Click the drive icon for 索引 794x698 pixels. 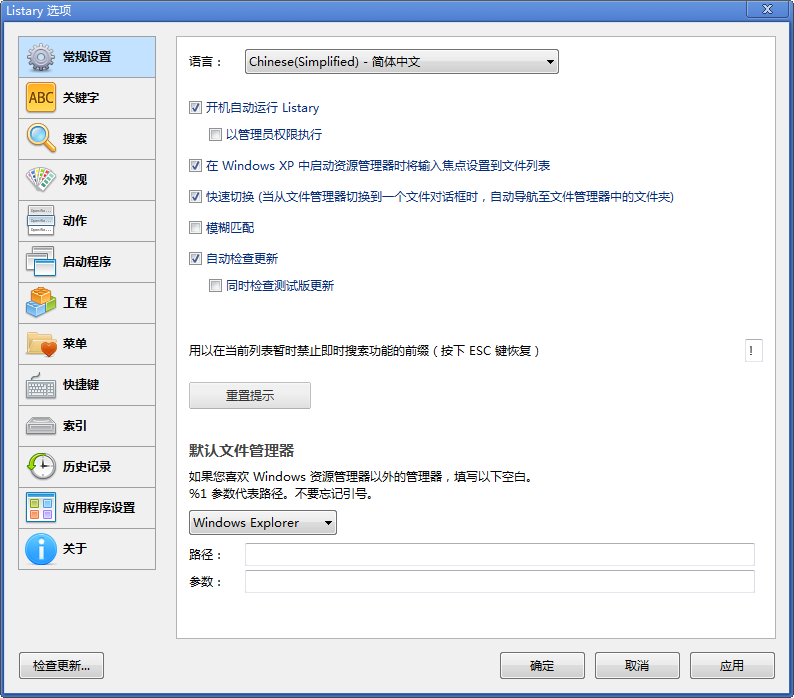pos(41,425)
